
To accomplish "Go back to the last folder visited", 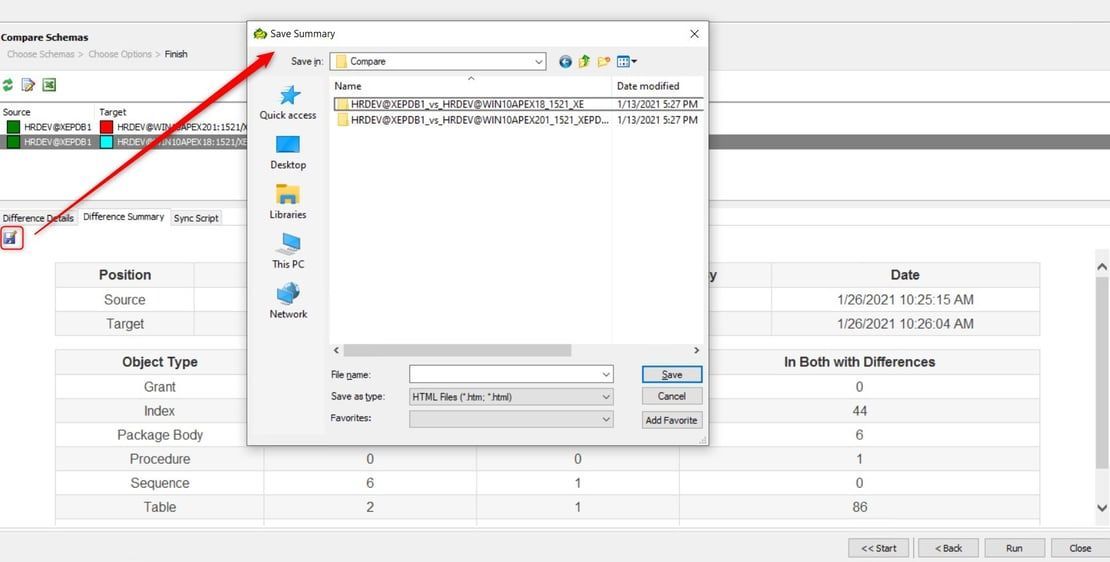I will click(x=565, y=62).
